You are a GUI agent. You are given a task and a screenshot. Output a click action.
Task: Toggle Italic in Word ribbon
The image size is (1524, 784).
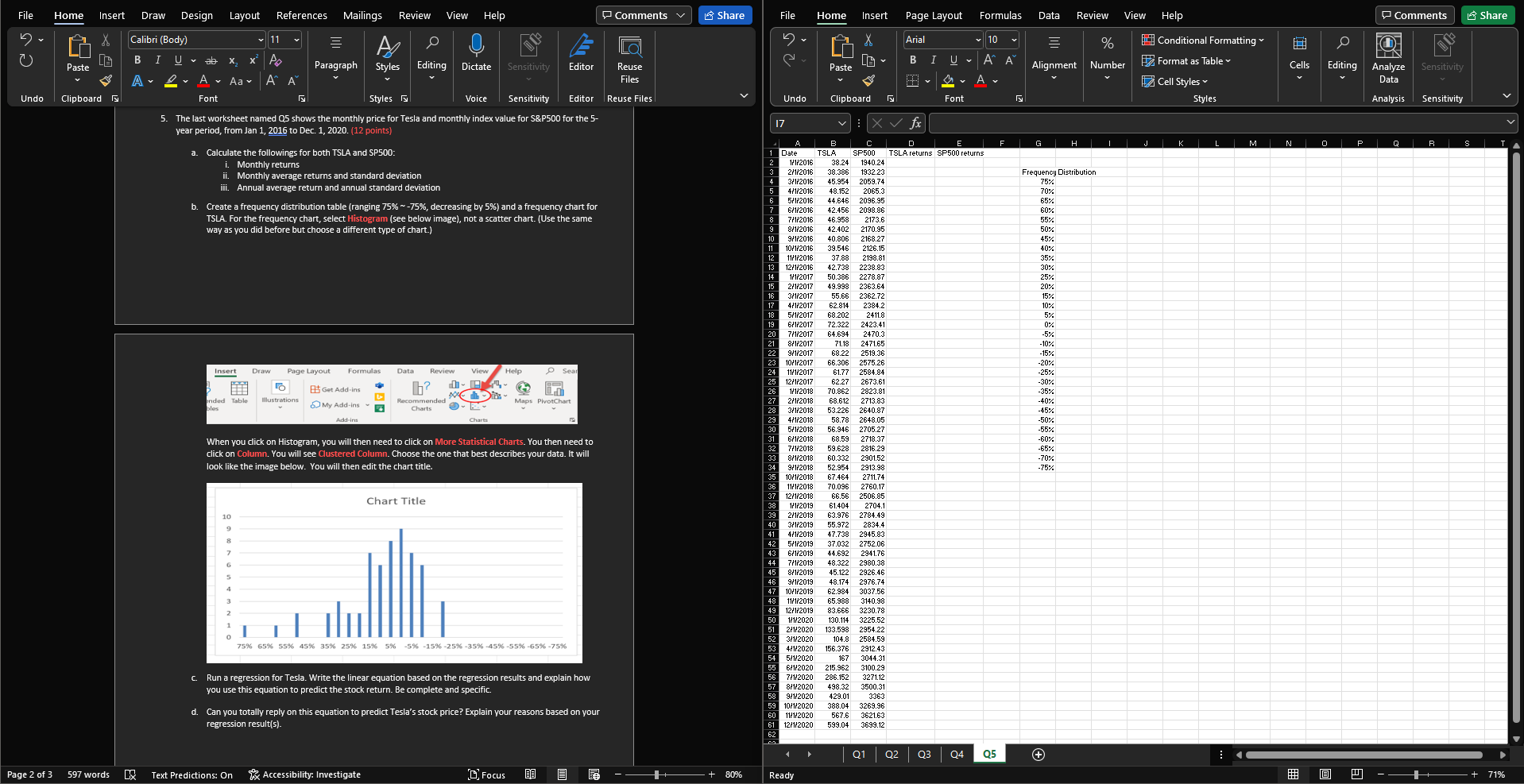pos(158,60)
